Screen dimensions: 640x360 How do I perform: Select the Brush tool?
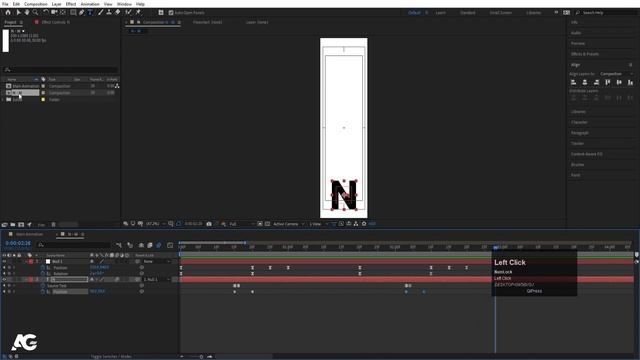(x=100, y=13)
